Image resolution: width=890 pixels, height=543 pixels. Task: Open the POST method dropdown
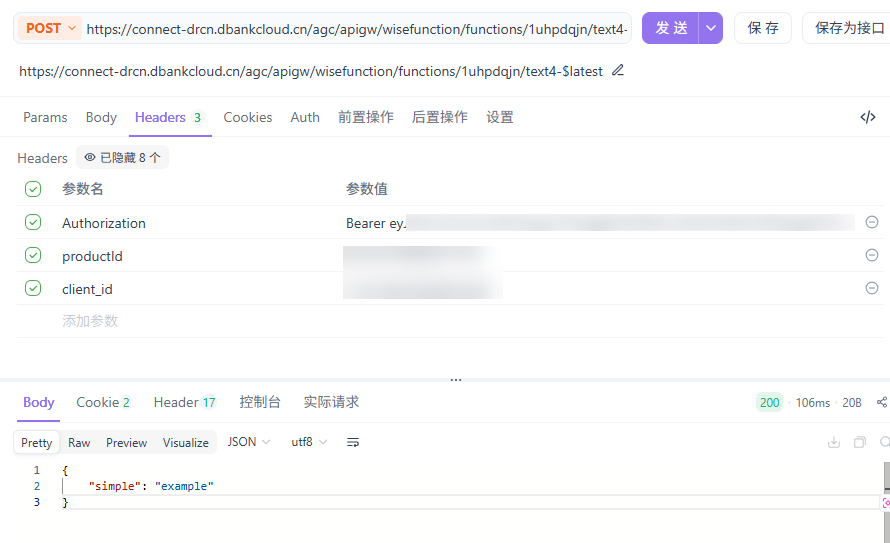(50, 29)
